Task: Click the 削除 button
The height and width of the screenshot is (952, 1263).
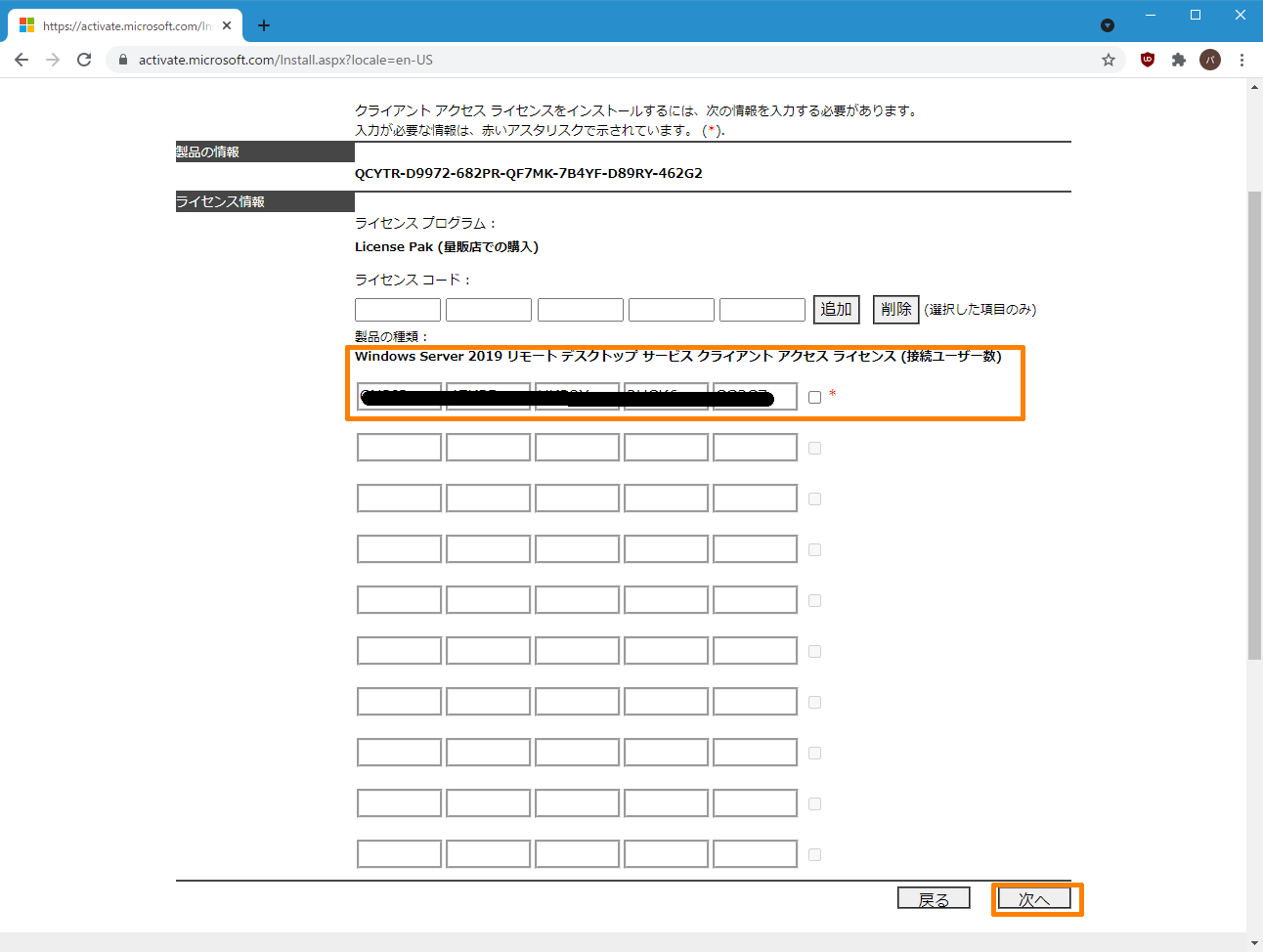Action: [x=895, y=309]
